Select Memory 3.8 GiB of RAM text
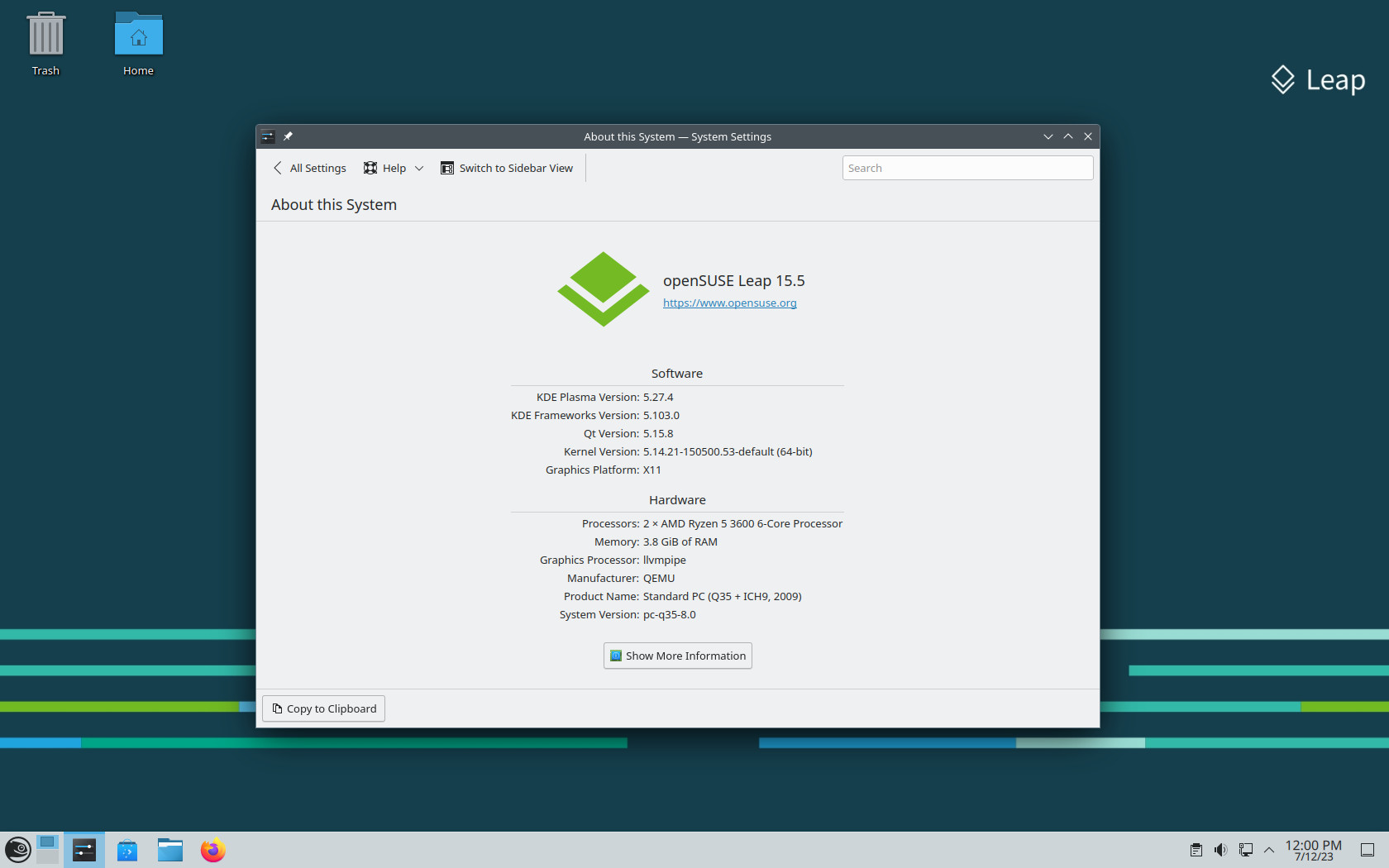This screenshot has height=868, width=1389. pyautogui.click(x=680, y=542)
